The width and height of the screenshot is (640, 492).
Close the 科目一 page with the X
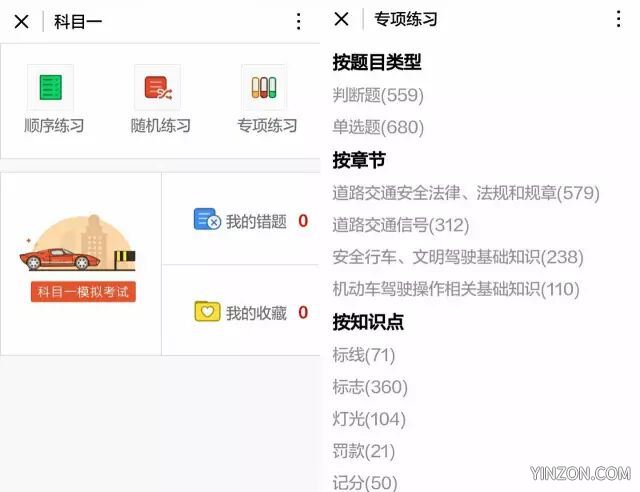point(22,21)
